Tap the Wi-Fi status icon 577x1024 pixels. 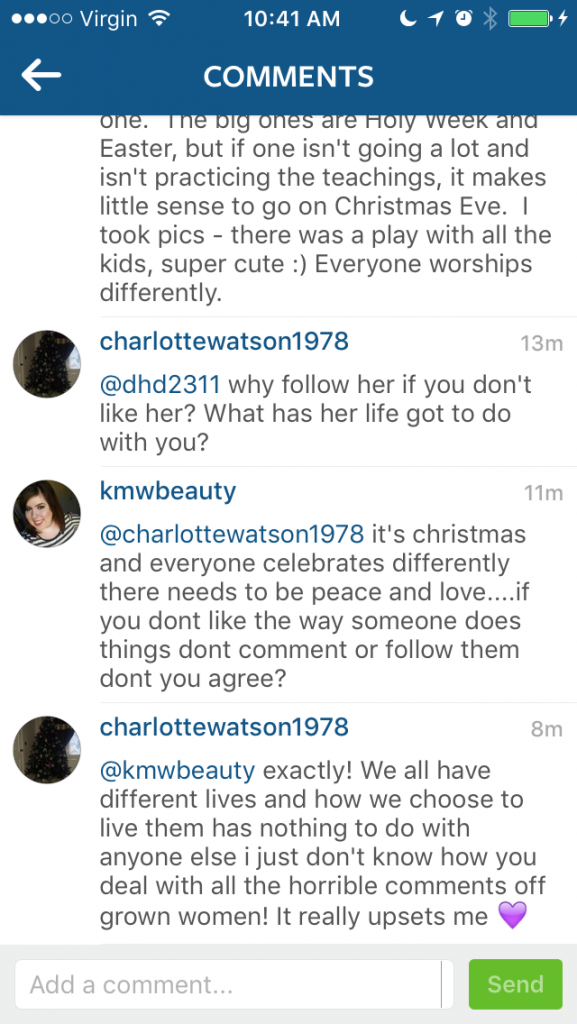[159, 18]
